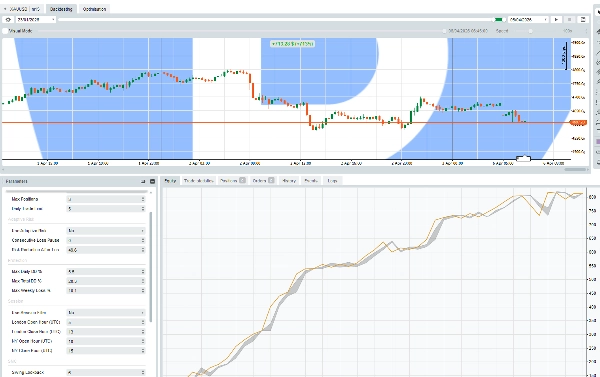Viewport: 600px width, 377px height.
Task: Undock the Parameters panel with the detach icon
Action: tap(143, 181)
